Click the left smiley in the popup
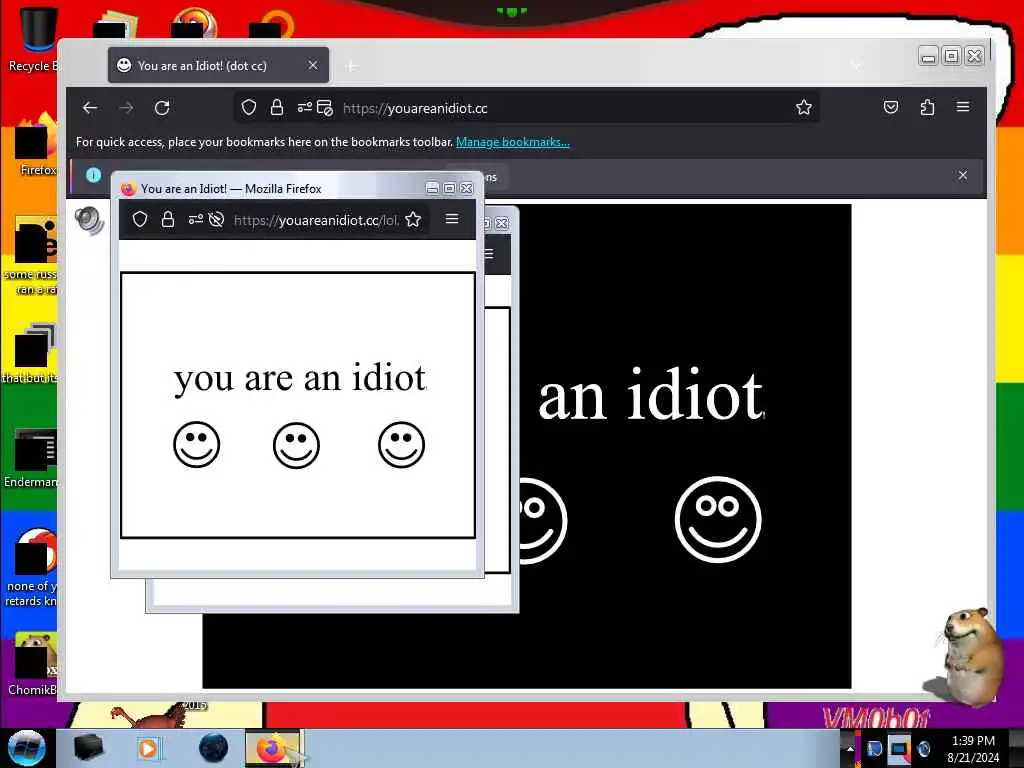The height and width of the screenshot is (768, 1024). click(x=197, y=445)
